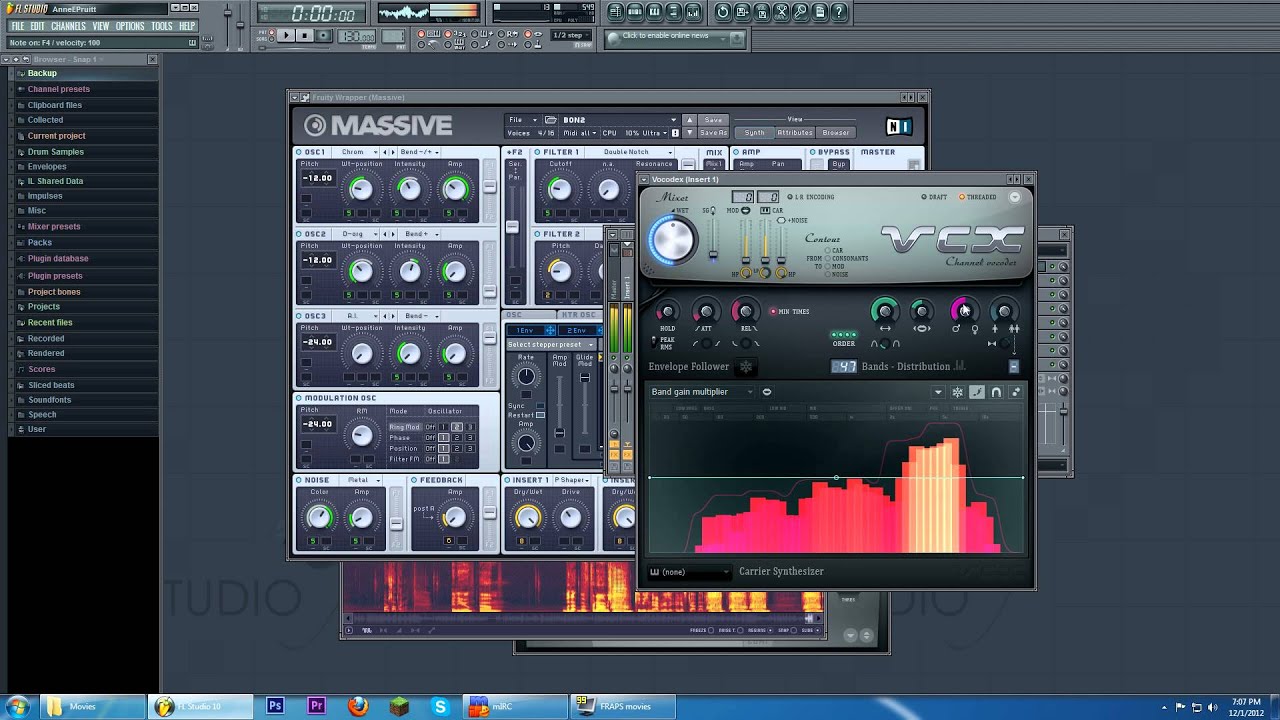Switch to the Browser view tab in Massive
The image size is (1280, 720).
coord(836,133)
